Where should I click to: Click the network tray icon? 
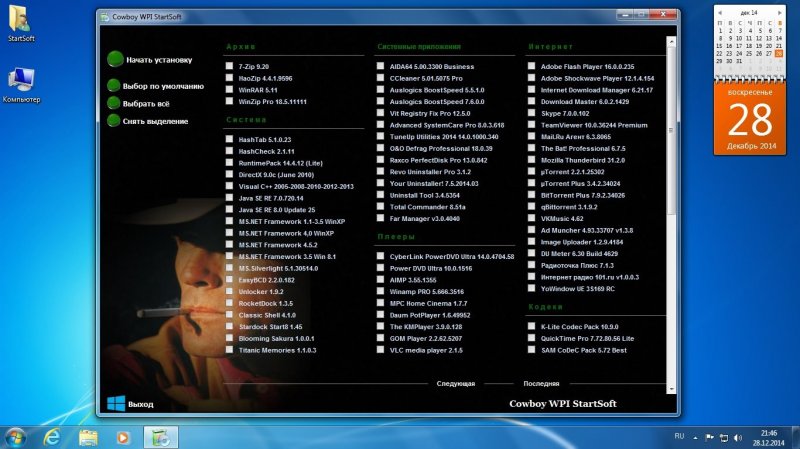pos(723,438)
